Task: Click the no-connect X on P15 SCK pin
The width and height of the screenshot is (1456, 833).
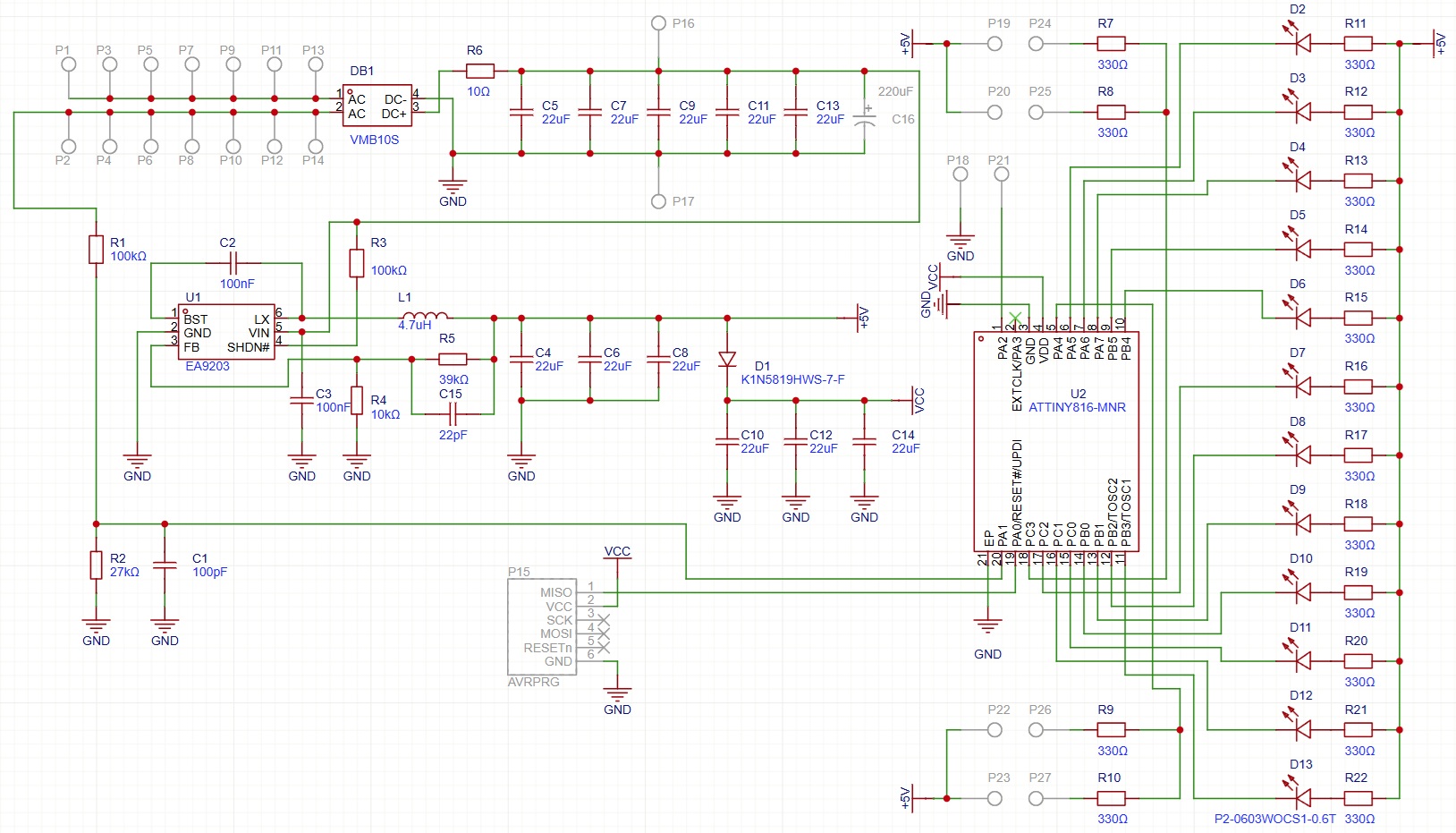Action: click(604, 620)
